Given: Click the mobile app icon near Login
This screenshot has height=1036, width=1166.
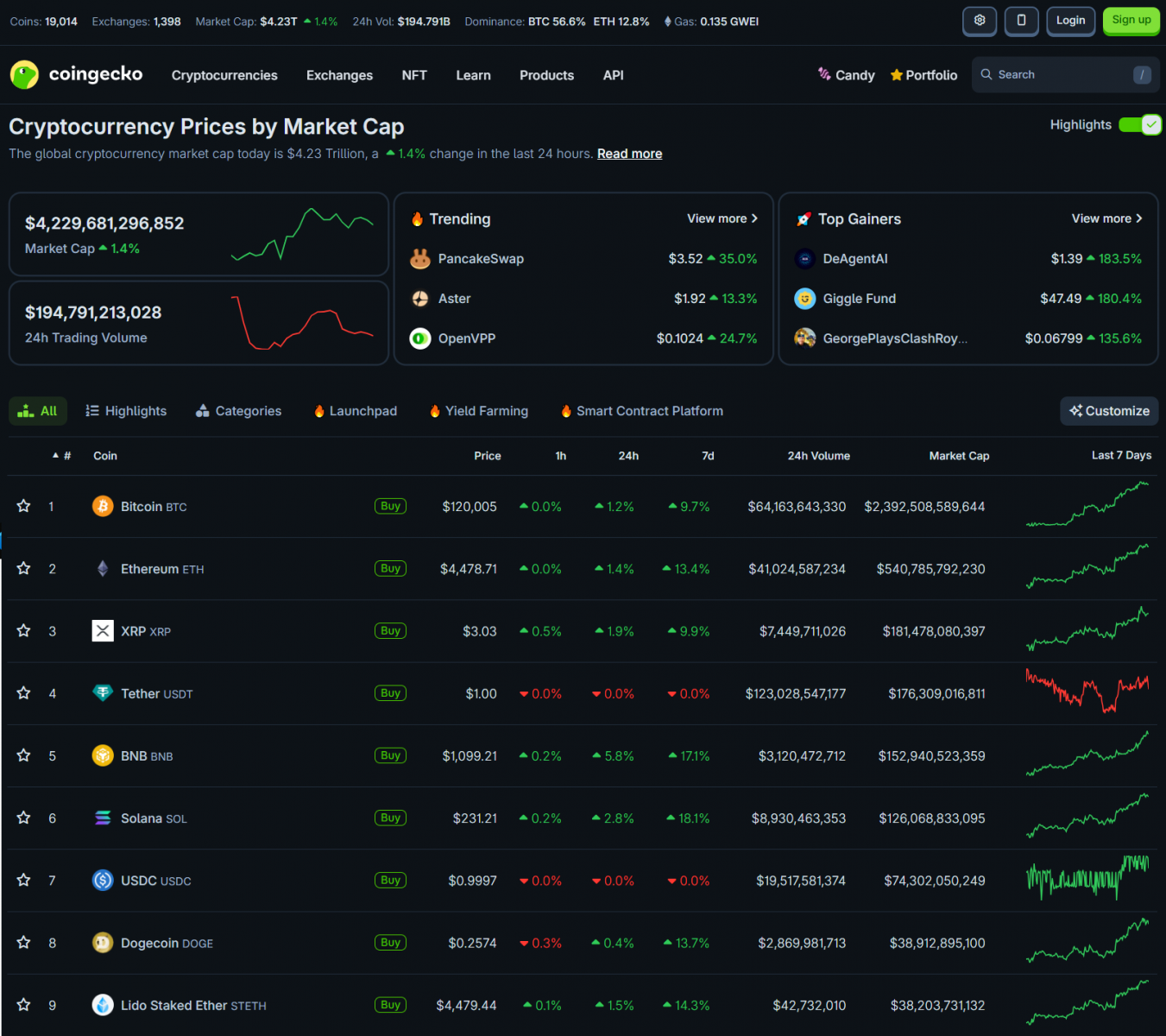Looking at the screenshot, I should pos(1021,21).
